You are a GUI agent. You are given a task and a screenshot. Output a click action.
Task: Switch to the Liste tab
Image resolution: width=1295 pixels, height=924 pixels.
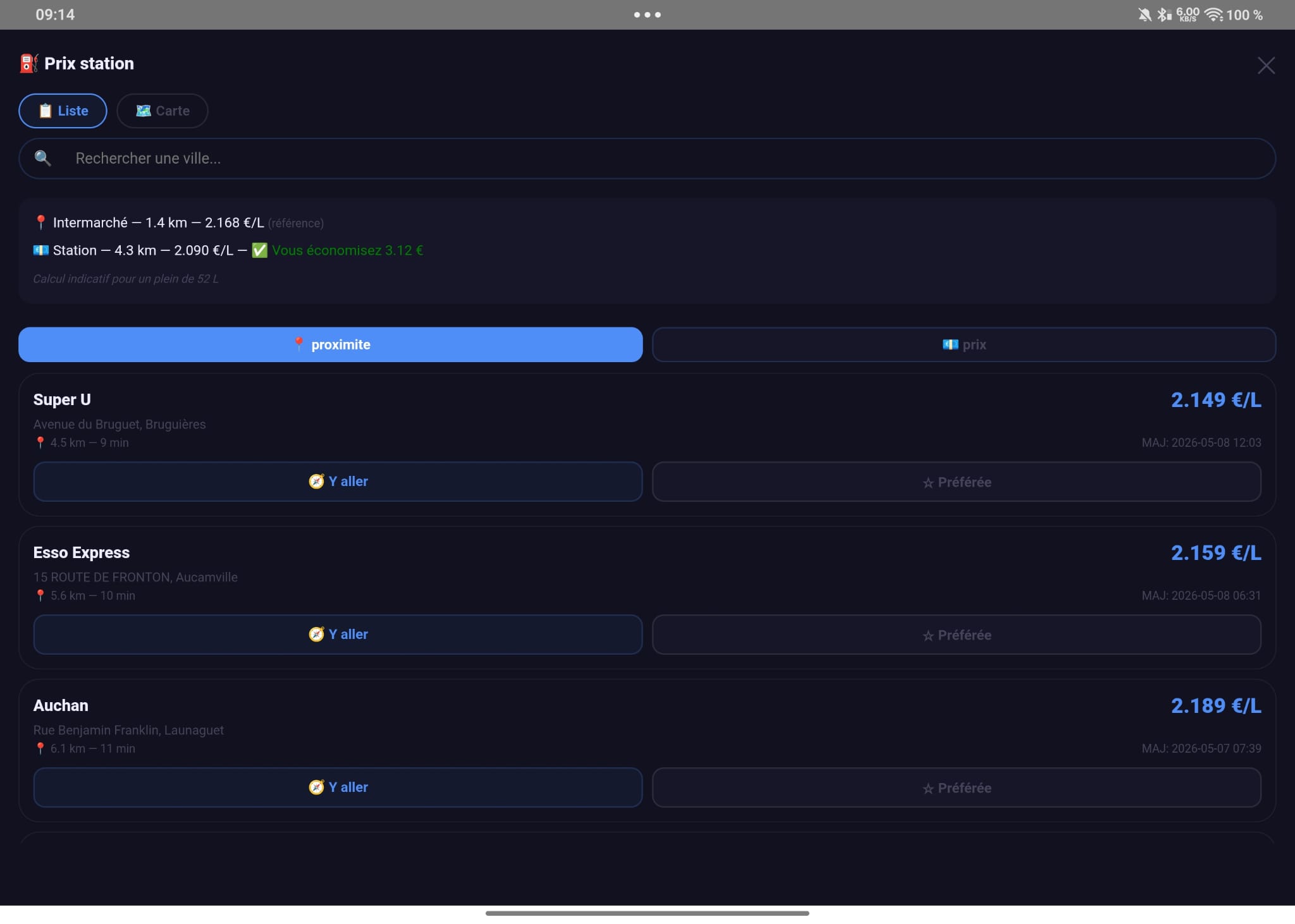click(63, 111)
